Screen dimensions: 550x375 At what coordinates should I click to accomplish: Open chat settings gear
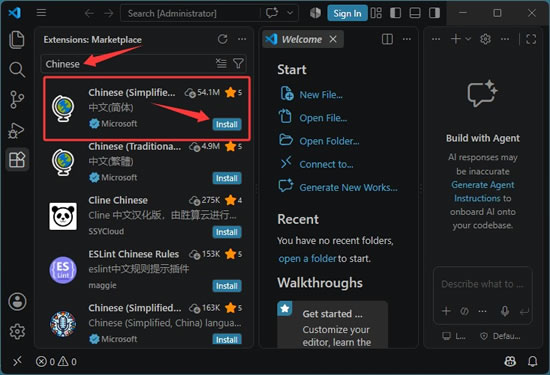(485, 39)
